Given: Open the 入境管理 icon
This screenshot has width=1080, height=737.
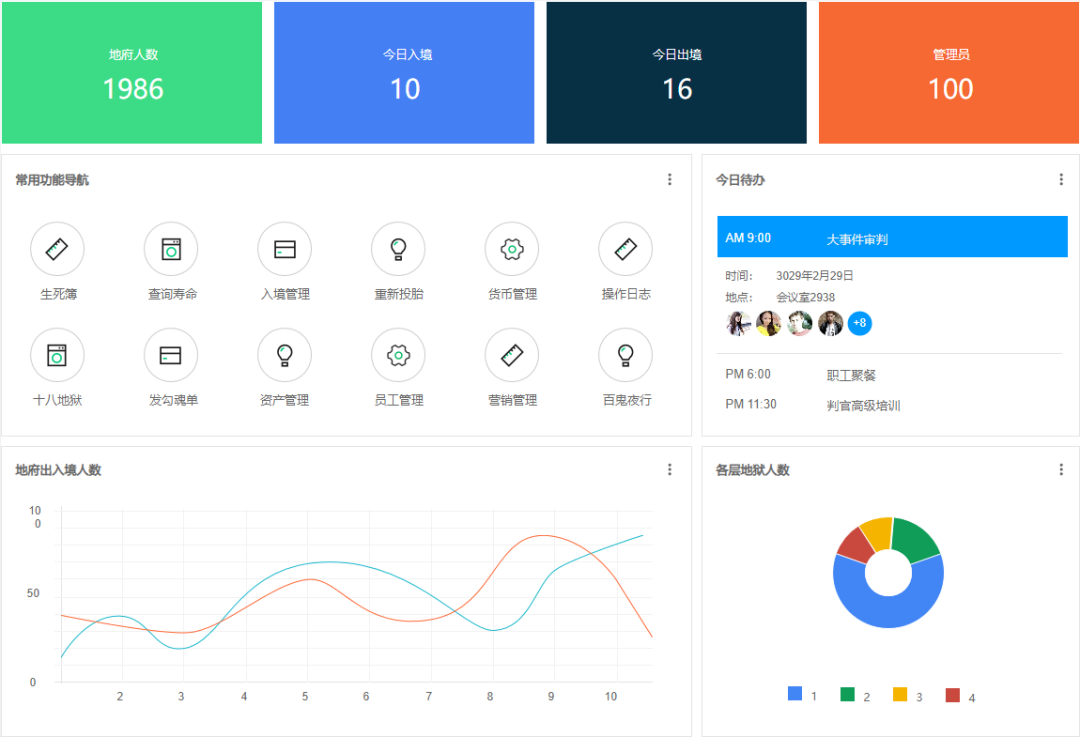Looking at the screenshot, I should (x=284, y=249).
